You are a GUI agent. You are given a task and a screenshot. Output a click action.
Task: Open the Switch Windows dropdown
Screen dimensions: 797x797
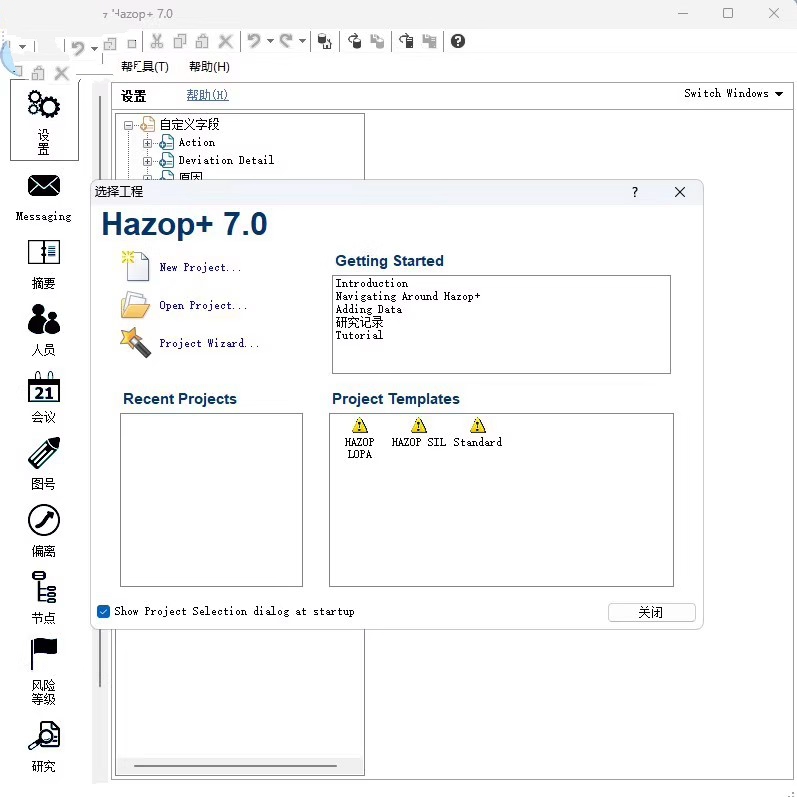733,94
